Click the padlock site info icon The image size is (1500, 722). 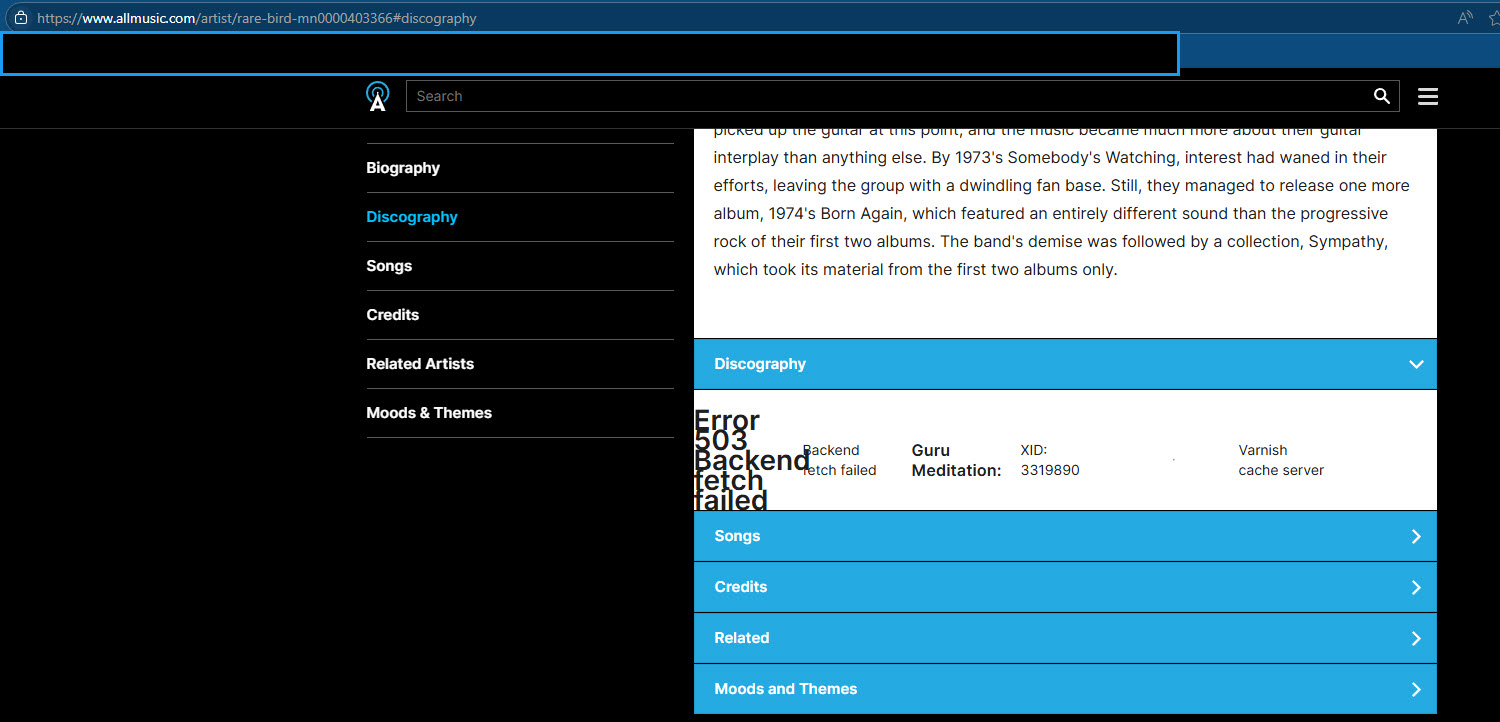coord(20,18)
